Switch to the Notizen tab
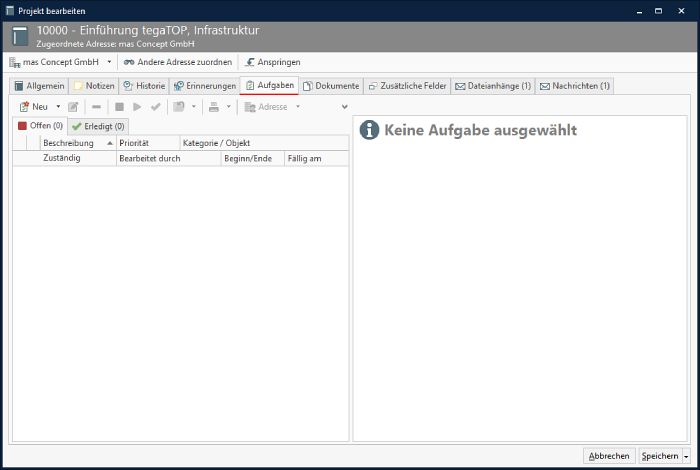The image size is (700, 470). 94,86
